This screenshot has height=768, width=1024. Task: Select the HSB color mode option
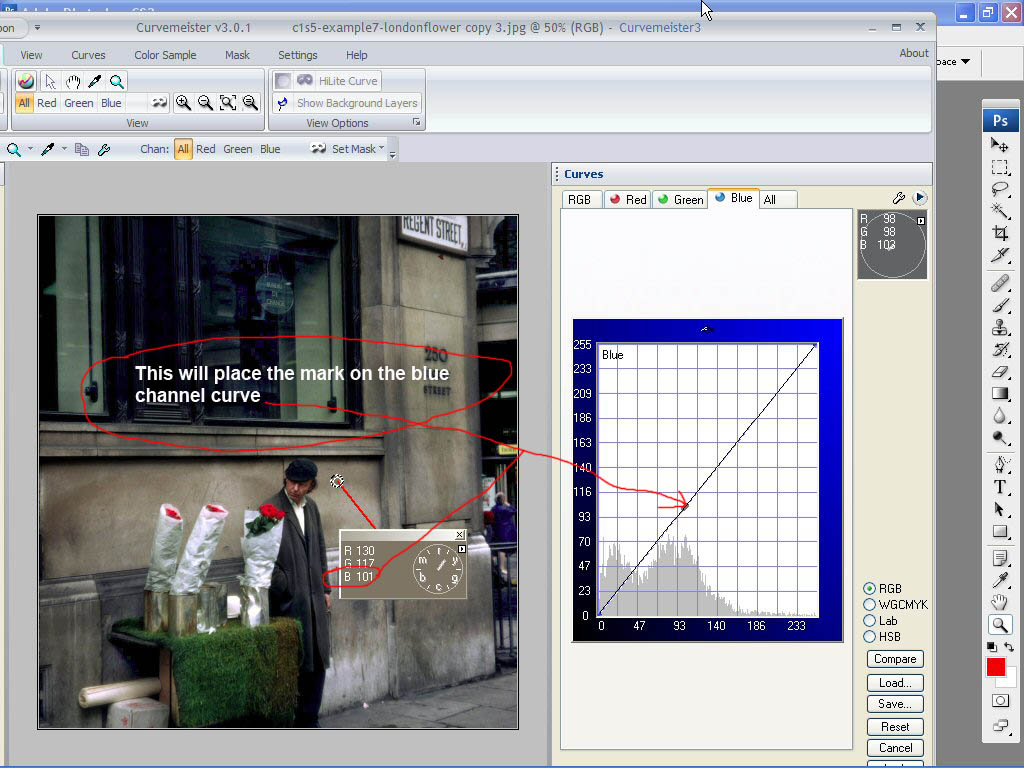tap(870, 637)
